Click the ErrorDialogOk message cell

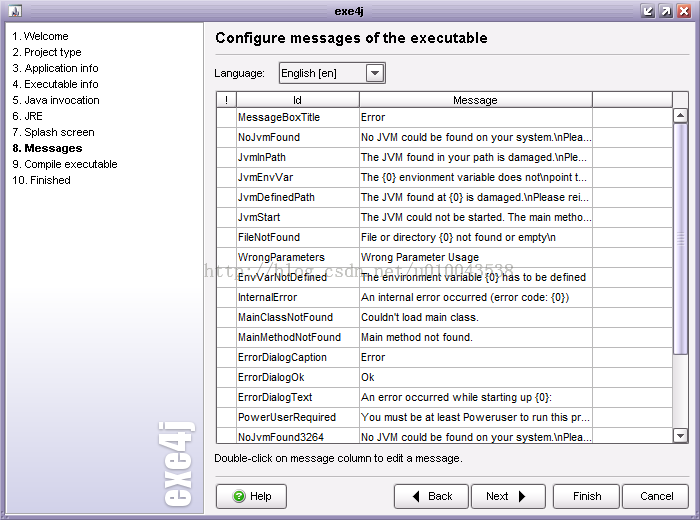pyautogui.click(x=475, y=377)
